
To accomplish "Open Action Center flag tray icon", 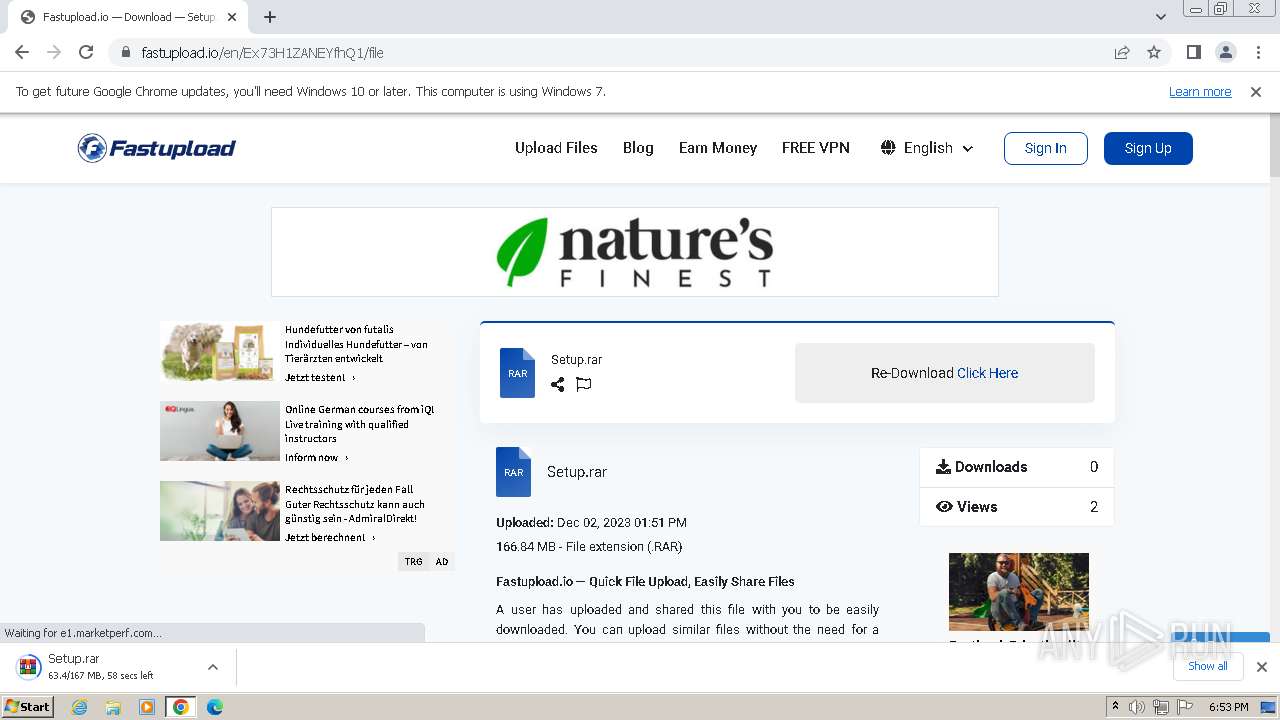I will tap(1185, 707).
